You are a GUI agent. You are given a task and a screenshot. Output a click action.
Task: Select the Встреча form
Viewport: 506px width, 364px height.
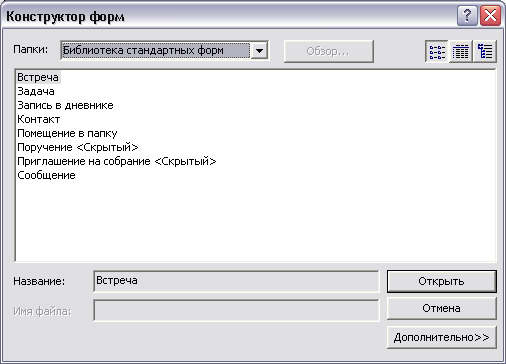point(38,77)
